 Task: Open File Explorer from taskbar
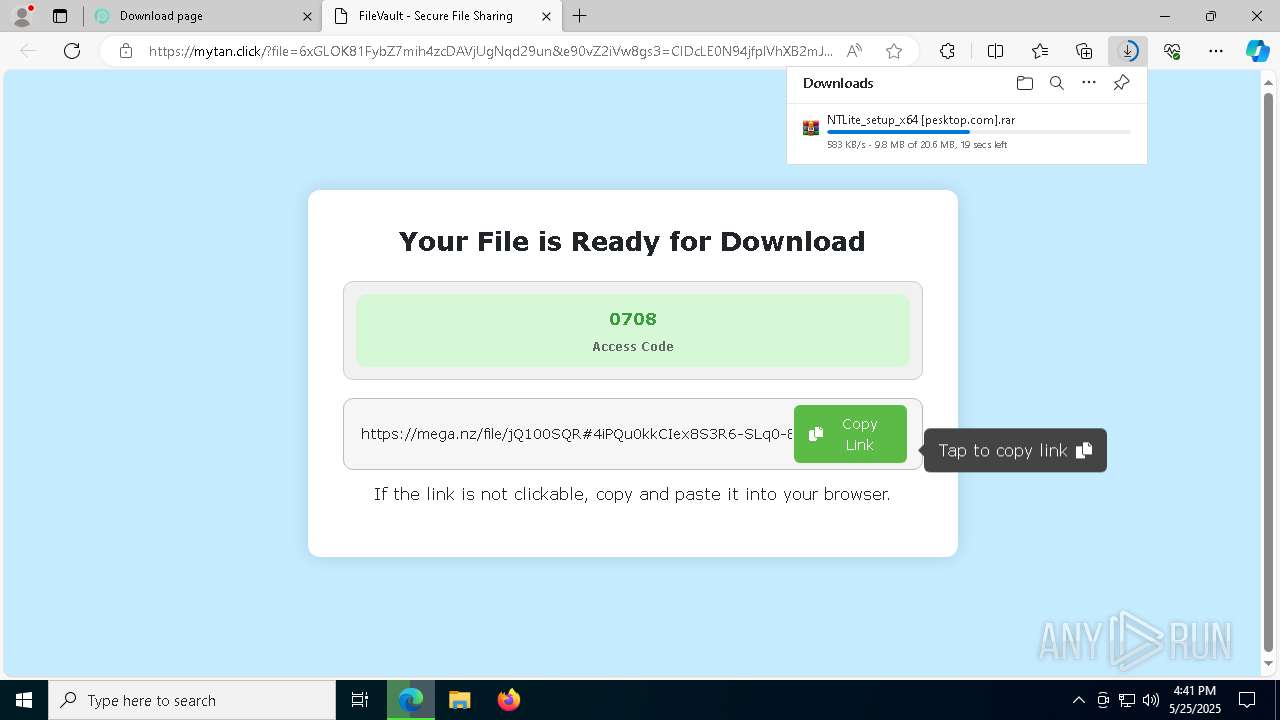[459, 700]
